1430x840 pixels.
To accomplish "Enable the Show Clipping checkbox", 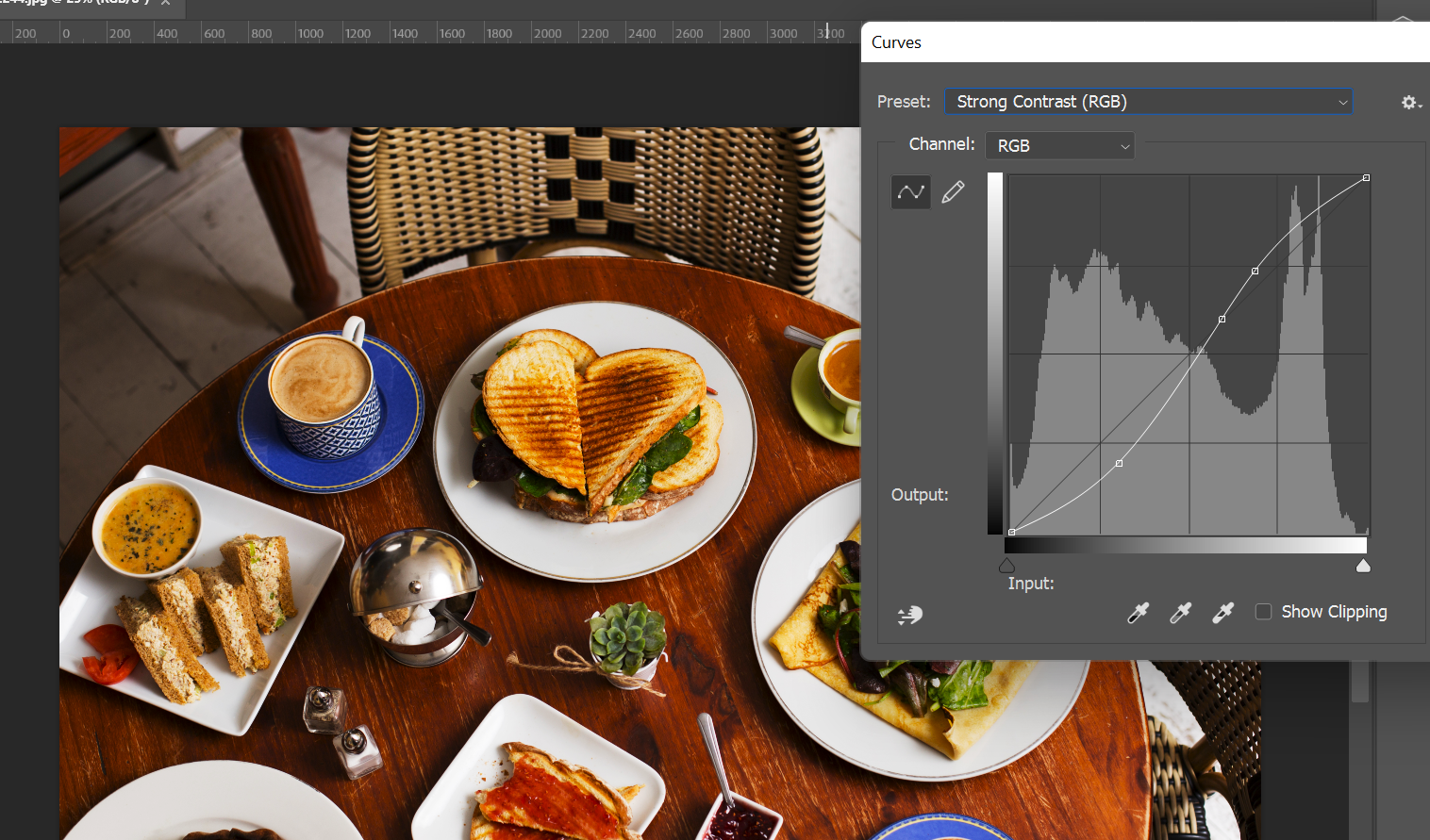I will point(1263,612).
